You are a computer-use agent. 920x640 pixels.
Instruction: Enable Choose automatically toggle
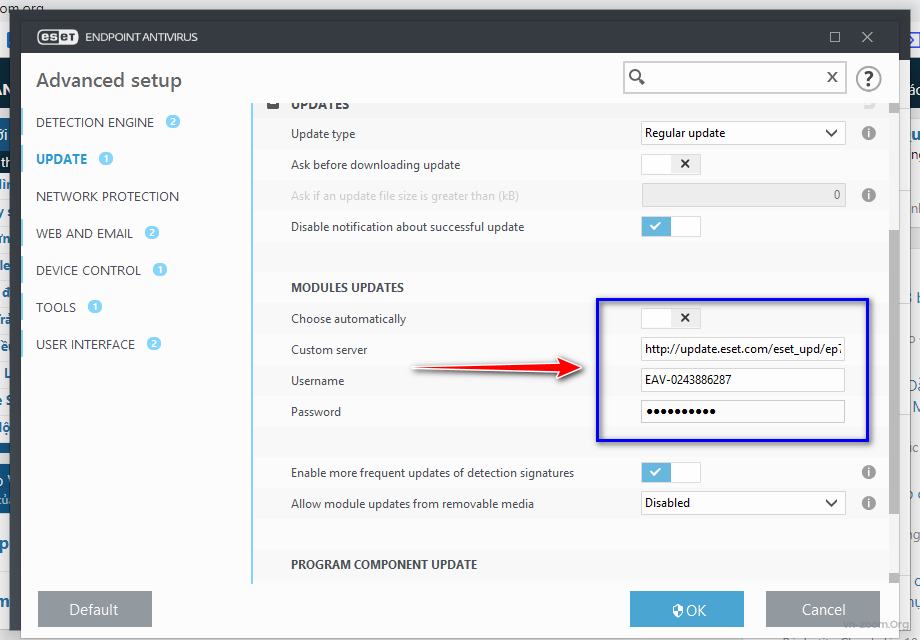[670, 318]
